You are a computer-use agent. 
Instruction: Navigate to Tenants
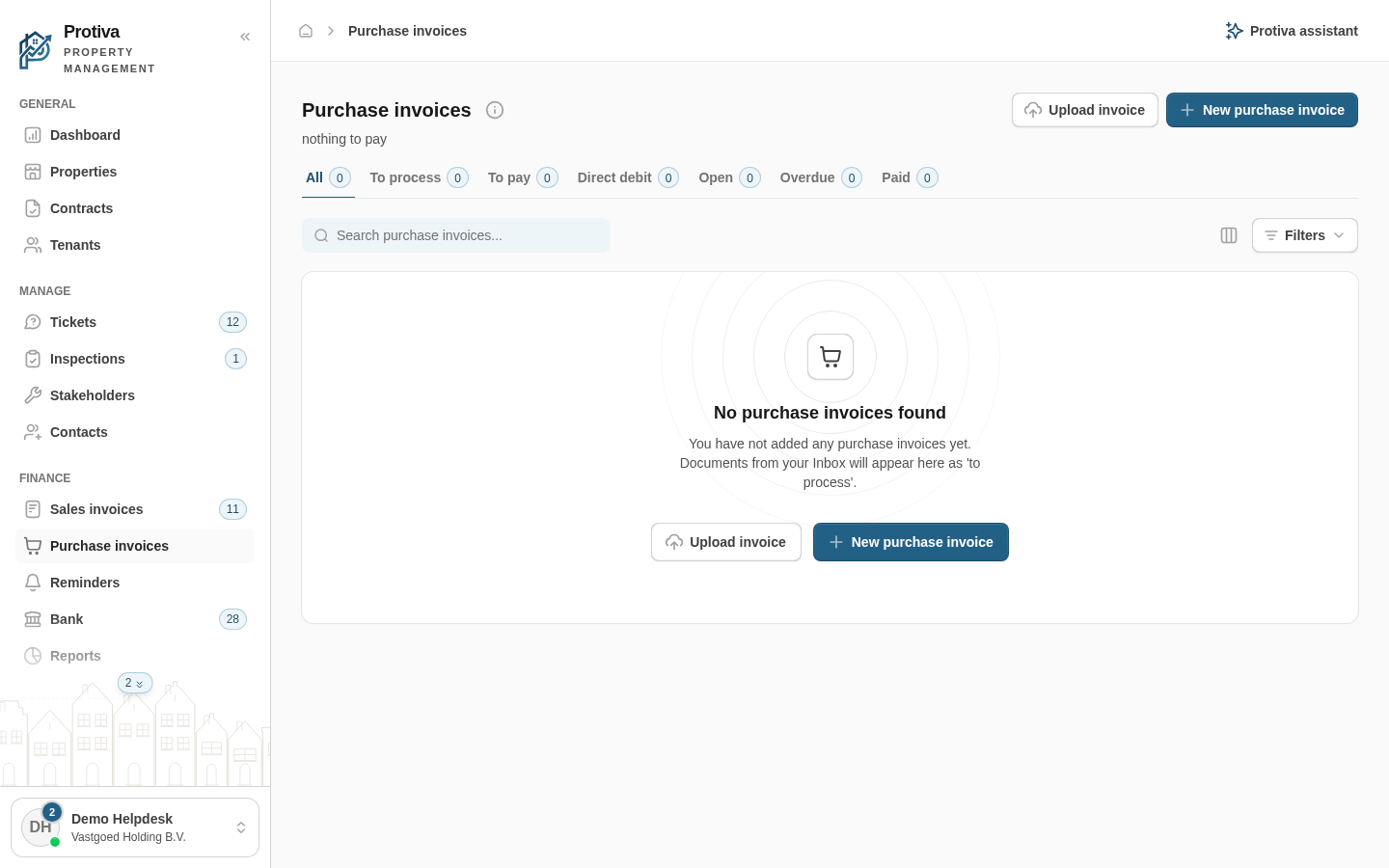click(x=135, y=245)
